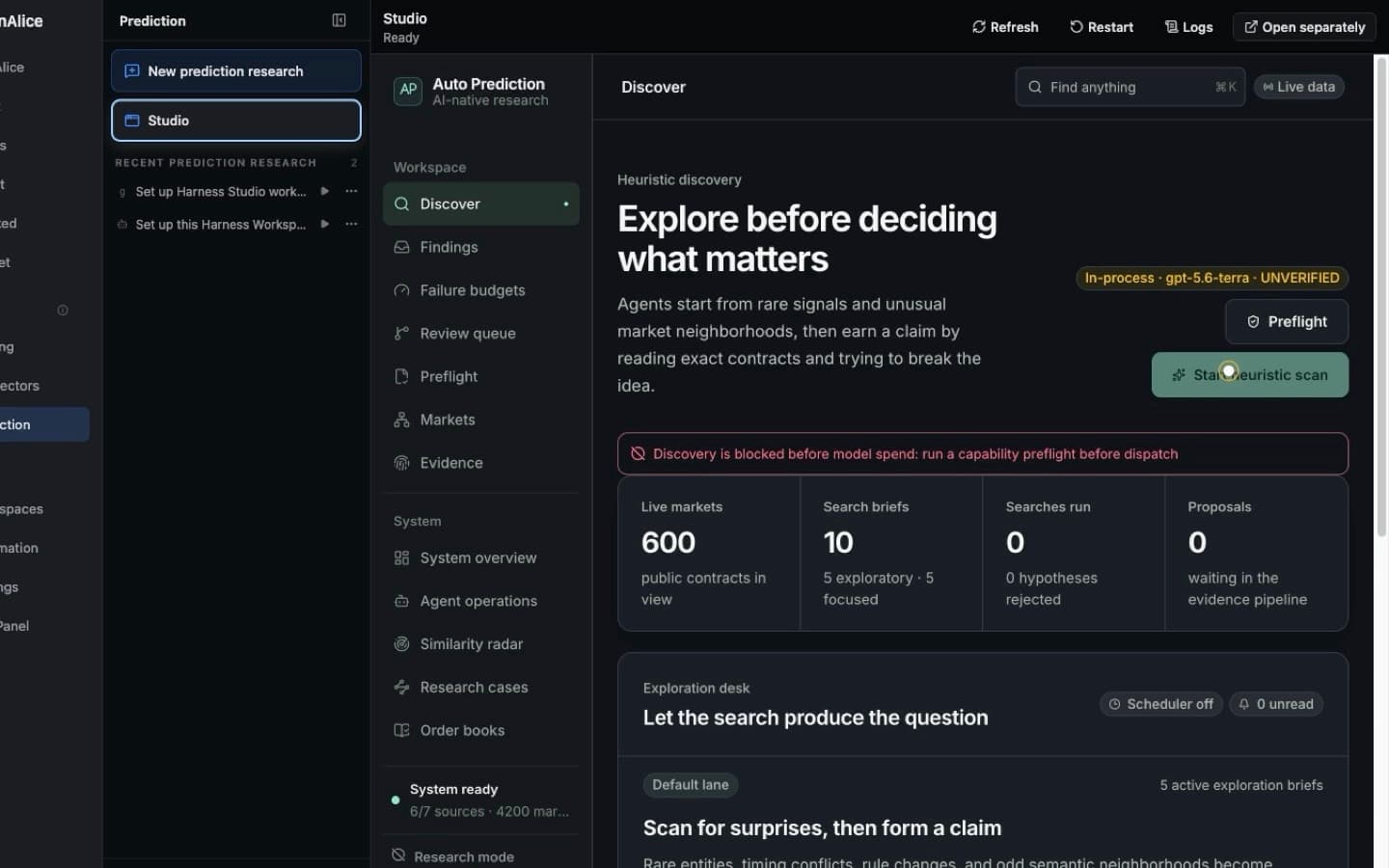Viewport: 1389px width, 868px height.
Task: Click the Preflight button under model badge
Action: (x=1287, y=321)
